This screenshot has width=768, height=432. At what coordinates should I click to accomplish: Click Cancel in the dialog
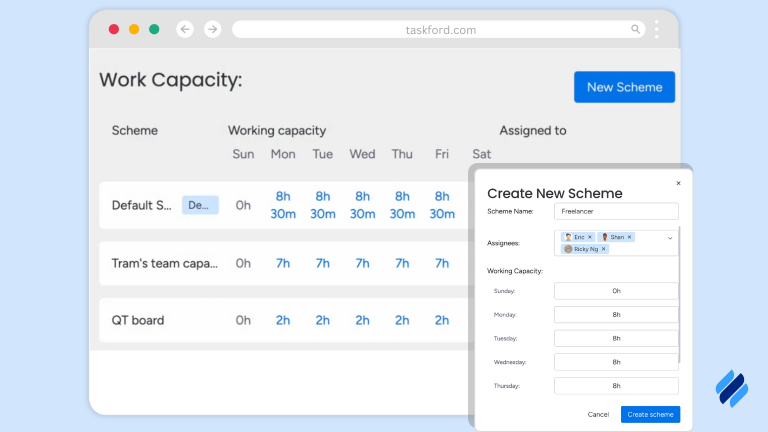(x=598, y=414)
